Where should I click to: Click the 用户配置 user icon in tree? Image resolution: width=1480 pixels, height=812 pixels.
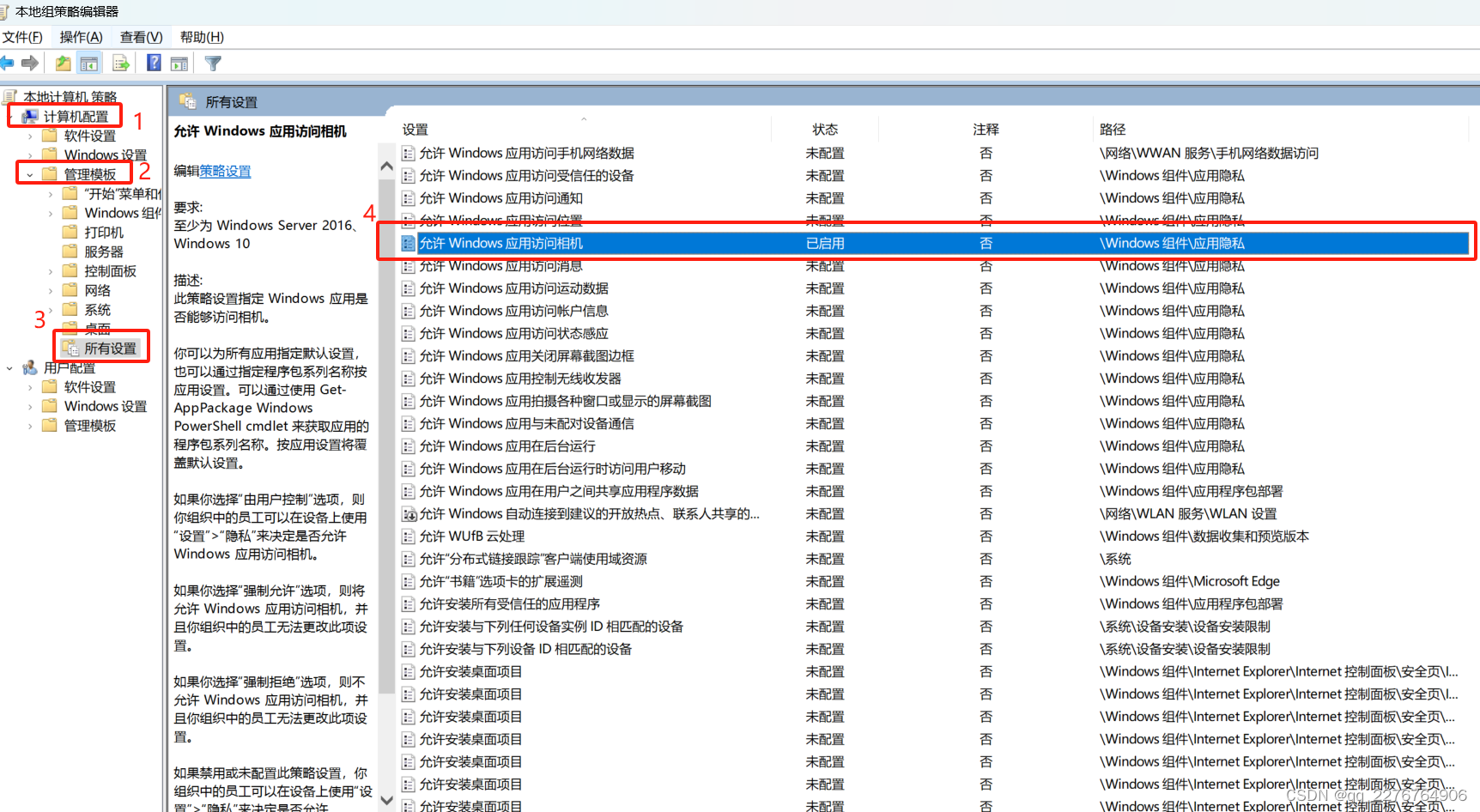pyautogui.click(x=30, y=367)
